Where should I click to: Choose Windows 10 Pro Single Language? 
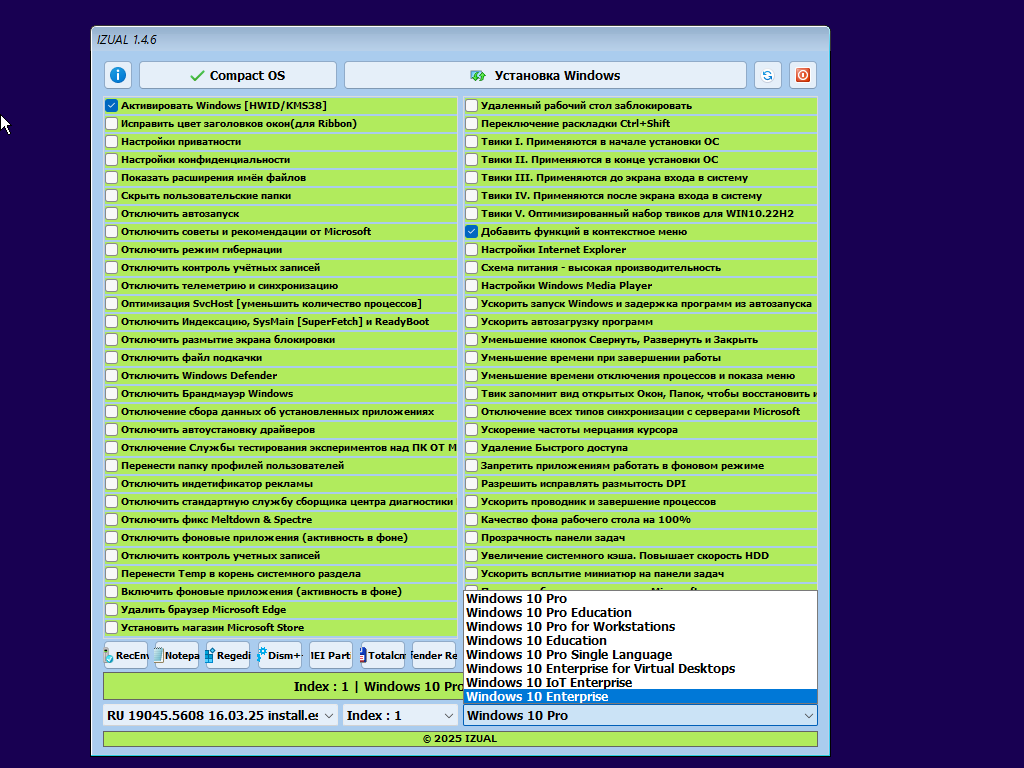[640, 654]
